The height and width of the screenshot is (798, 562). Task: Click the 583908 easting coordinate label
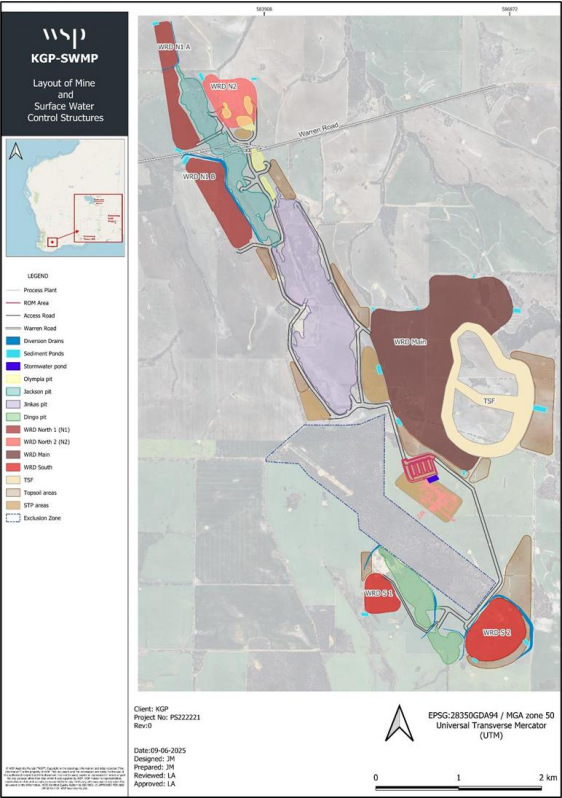[x=264, y=9]
